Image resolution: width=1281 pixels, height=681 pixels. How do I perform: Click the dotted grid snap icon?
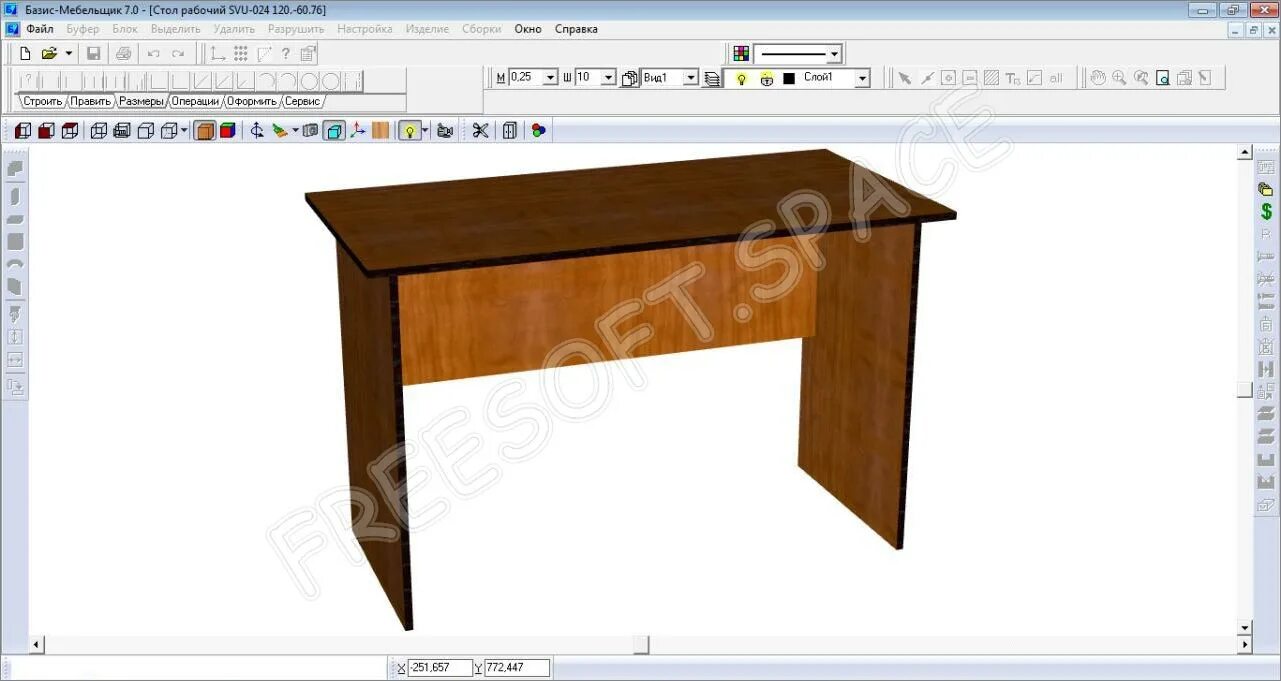[241, 54]
